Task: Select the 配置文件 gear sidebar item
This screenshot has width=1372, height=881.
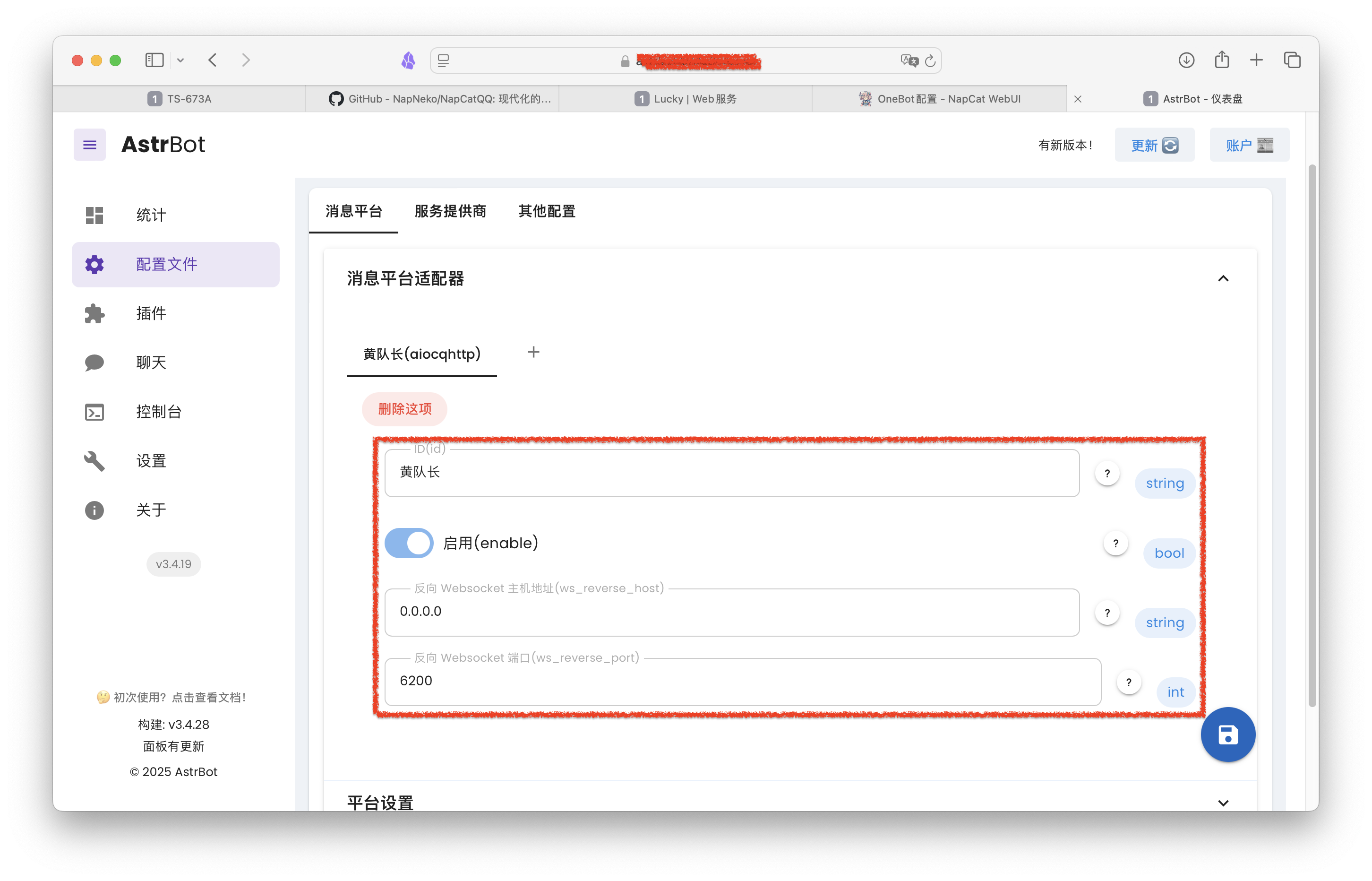Action: tap(175, 264)
